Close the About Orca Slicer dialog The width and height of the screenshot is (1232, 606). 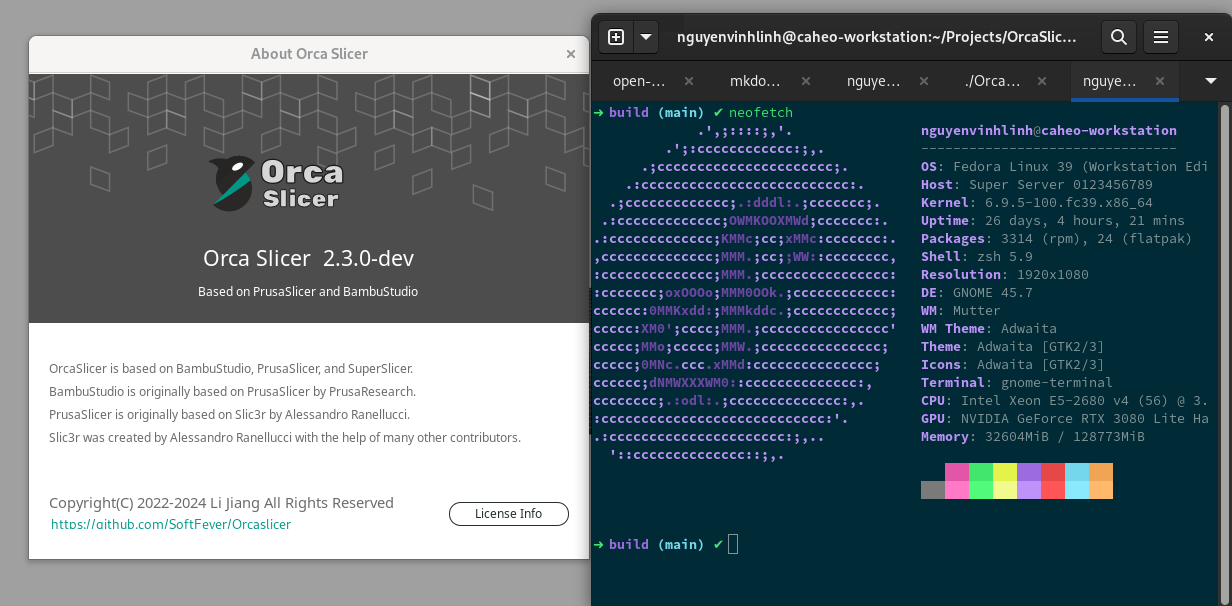(571, 54)
